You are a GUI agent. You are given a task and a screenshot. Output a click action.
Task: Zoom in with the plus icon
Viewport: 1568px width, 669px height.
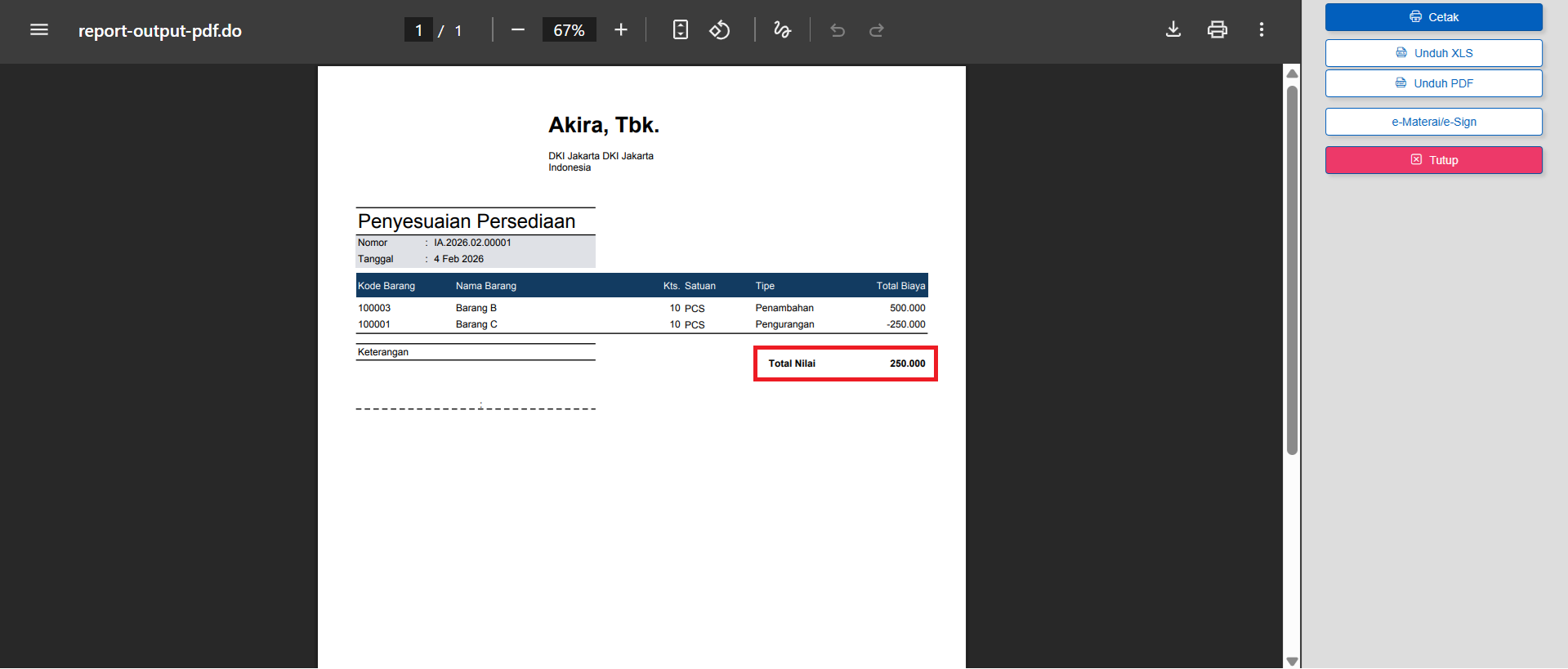pos(621,30)
